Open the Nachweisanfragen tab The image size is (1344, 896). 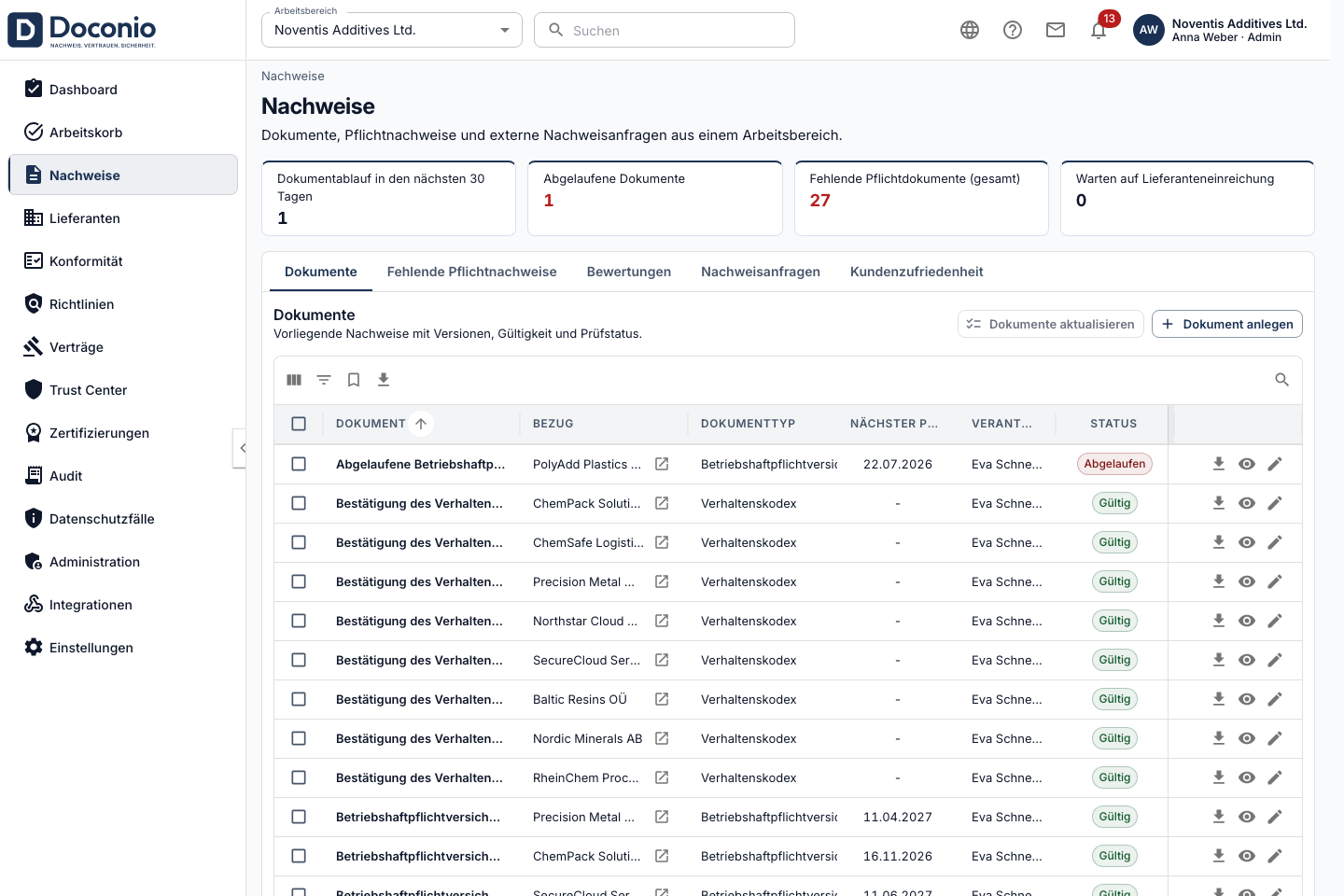coord(761,272)
